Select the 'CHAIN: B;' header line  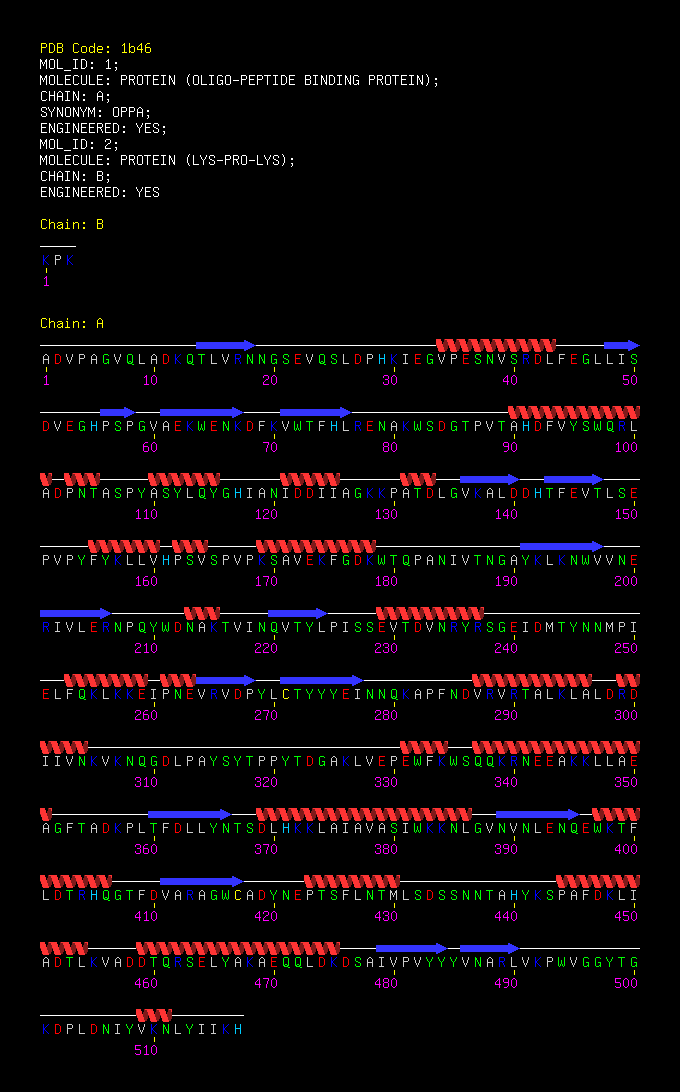[x=75, y=176]
